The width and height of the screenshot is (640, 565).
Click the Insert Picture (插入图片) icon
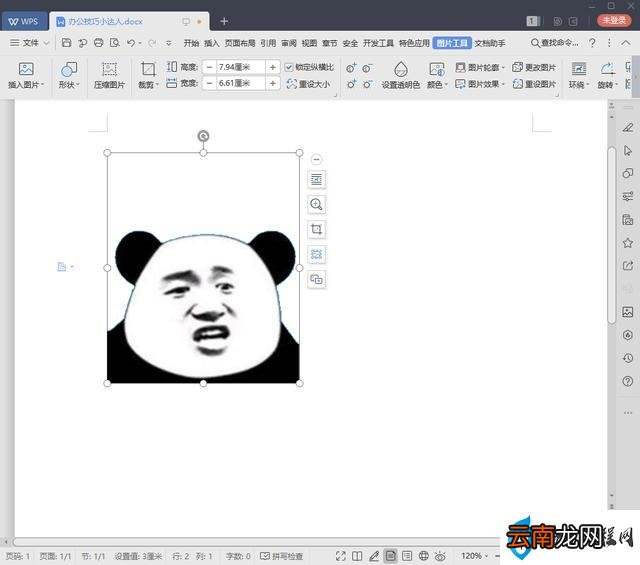26,69
